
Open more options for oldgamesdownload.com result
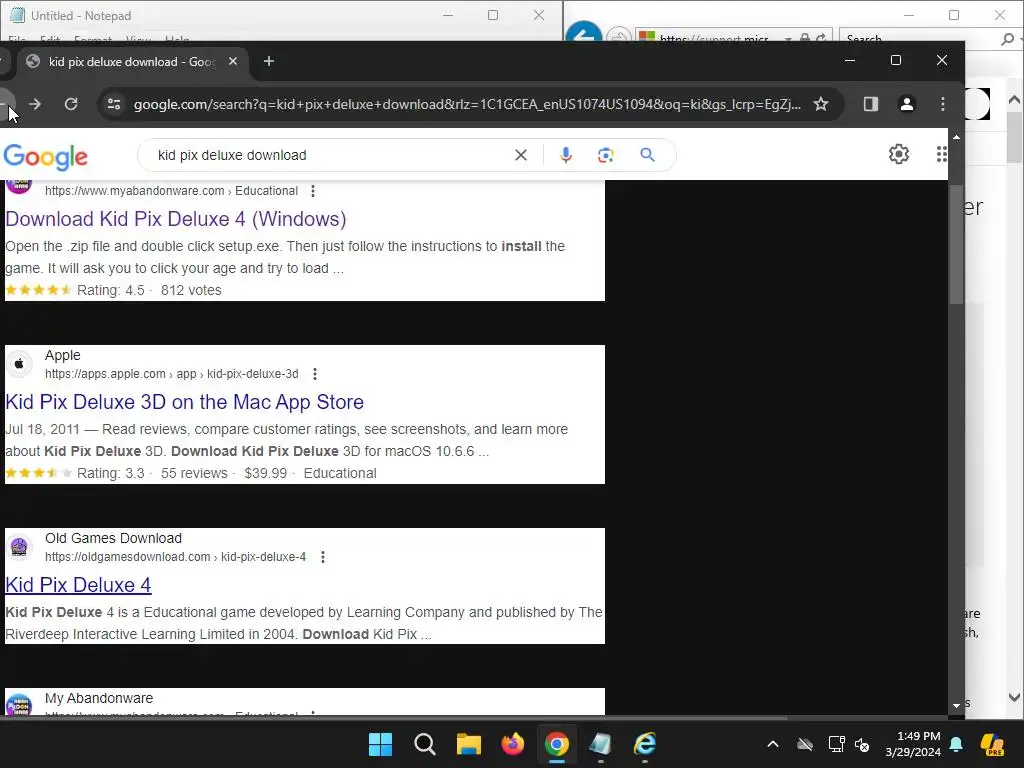click(x=323, y=556)
